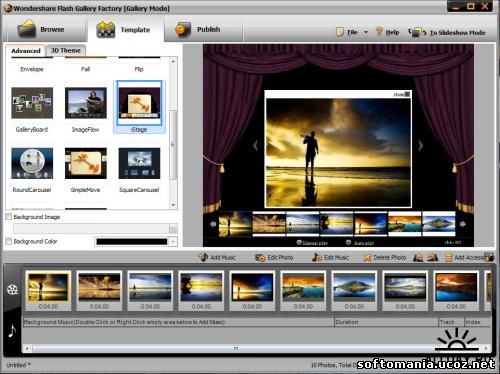Image resolution: width=500 pixels, height=374 pixels.
Task: Go to next photo in preview
Action: tap(421, 146)
